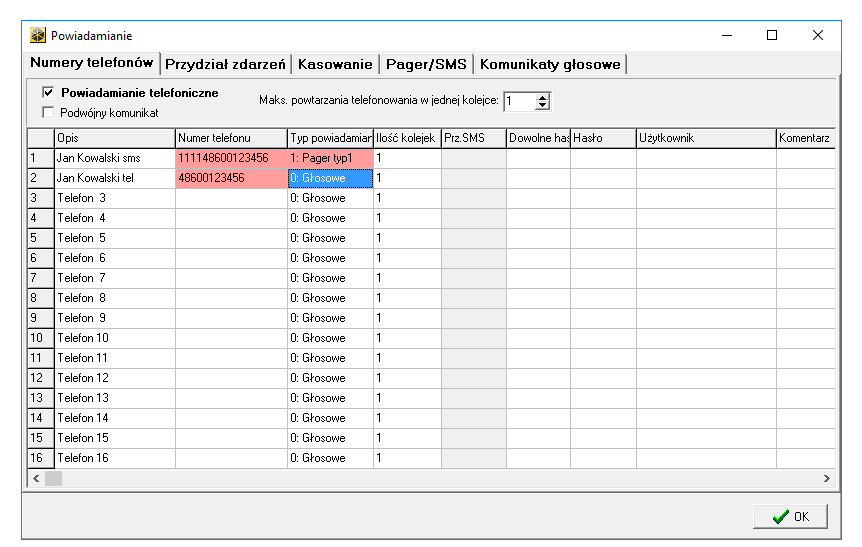The image size is (862, 547).
Task: Click the Telefon 10 description cell
Action: coord(114,338)
